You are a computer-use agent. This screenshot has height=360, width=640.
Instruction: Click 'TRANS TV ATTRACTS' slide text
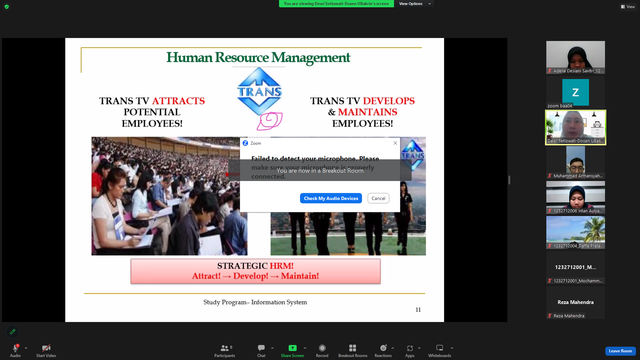click(152, 101)
